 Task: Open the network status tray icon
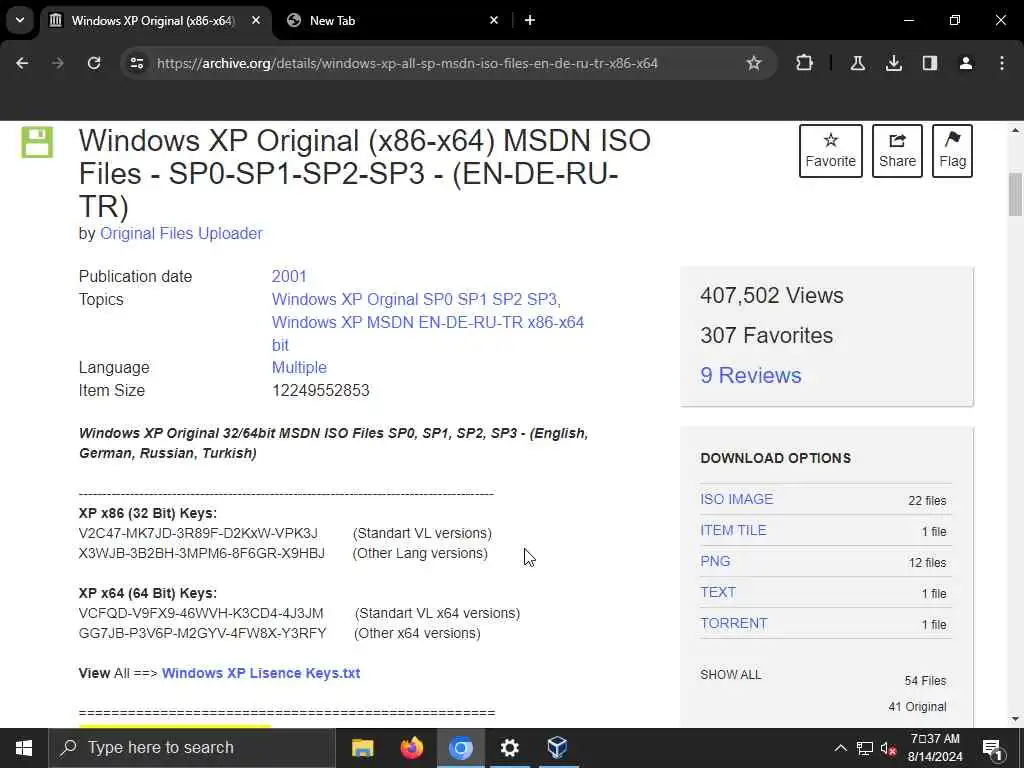pyautogui.click(x=865, y=748)
